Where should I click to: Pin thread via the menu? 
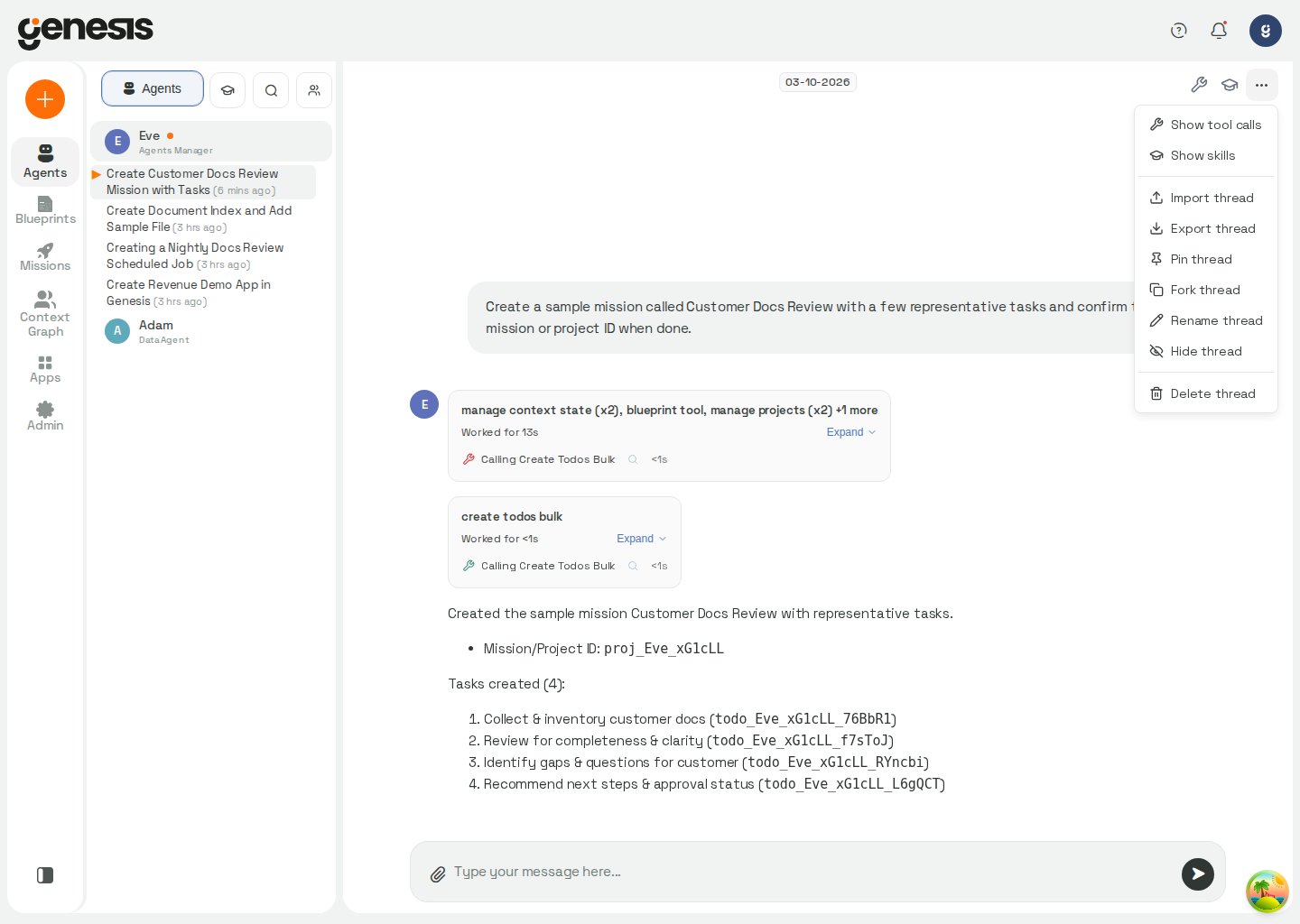[x=1205, y=259]
